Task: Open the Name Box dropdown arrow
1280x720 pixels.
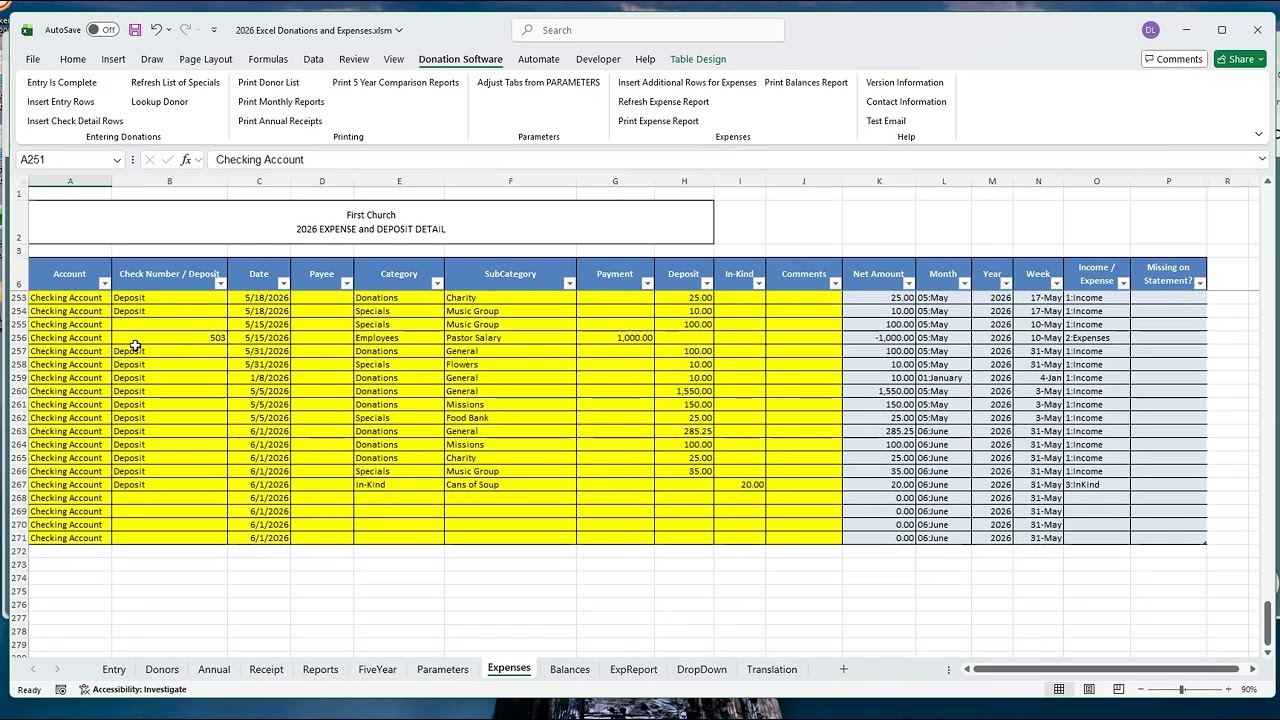Action: point(117,160)
